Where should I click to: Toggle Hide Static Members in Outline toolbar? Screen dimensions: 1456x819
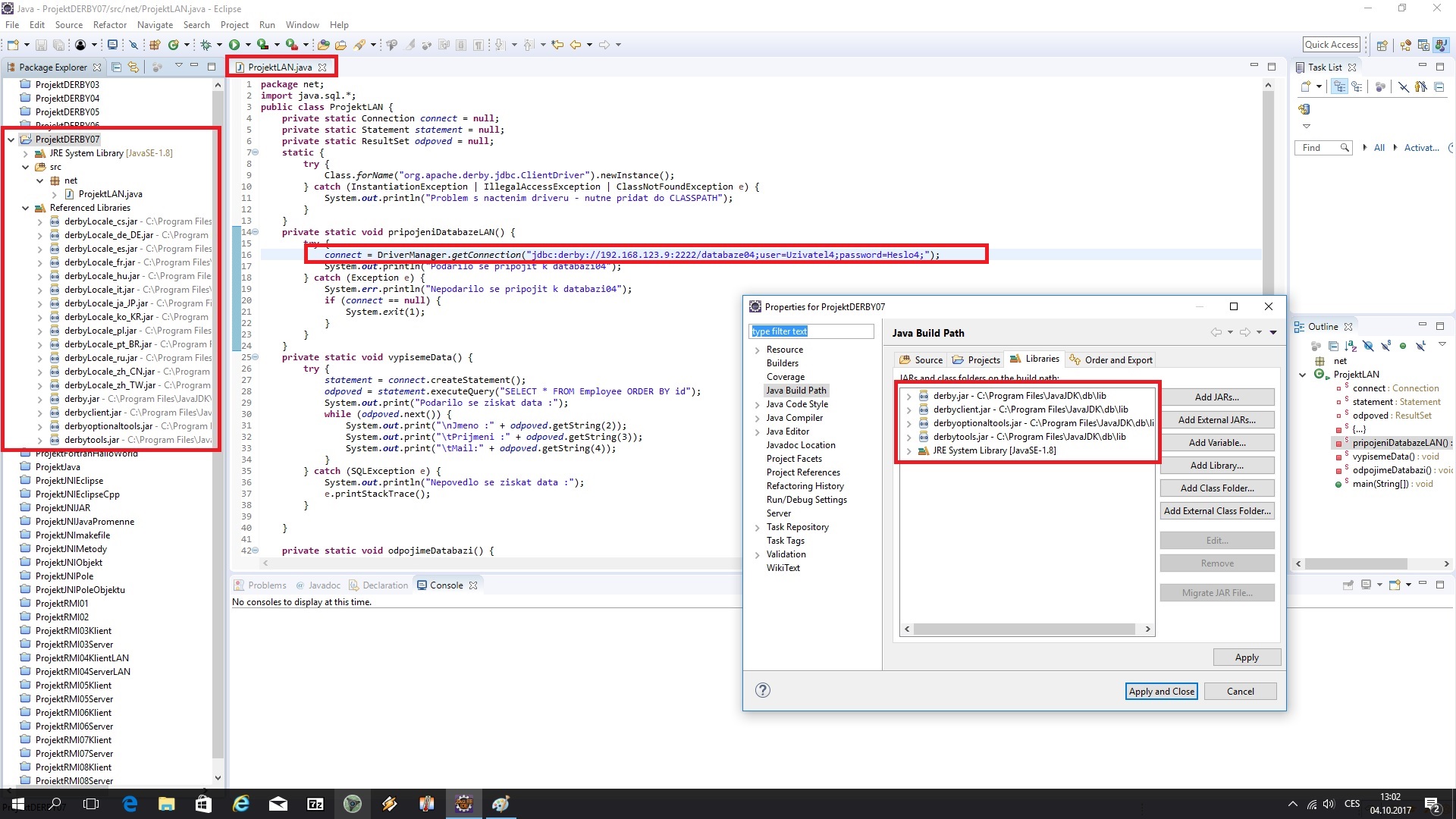1385,346
